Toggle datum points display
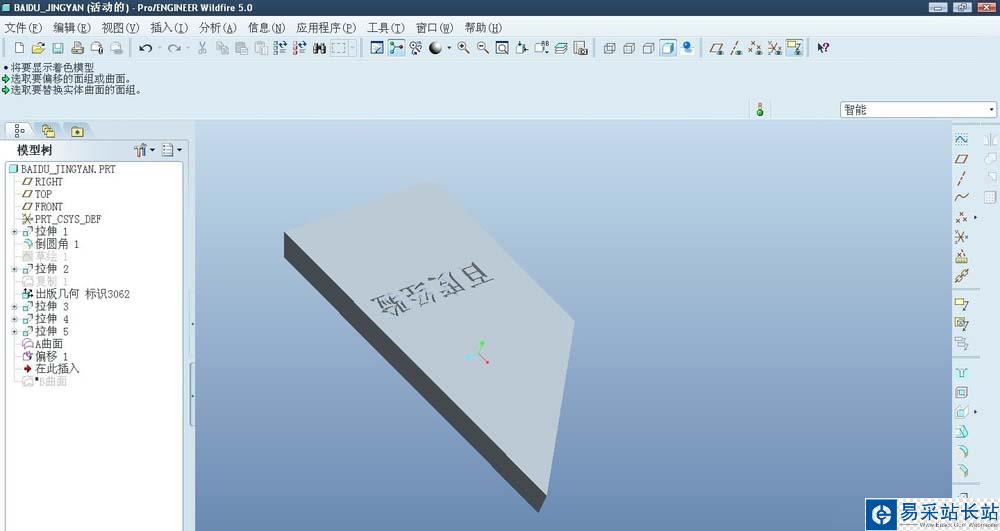The image size is (1000, 531). click(755, 48)
